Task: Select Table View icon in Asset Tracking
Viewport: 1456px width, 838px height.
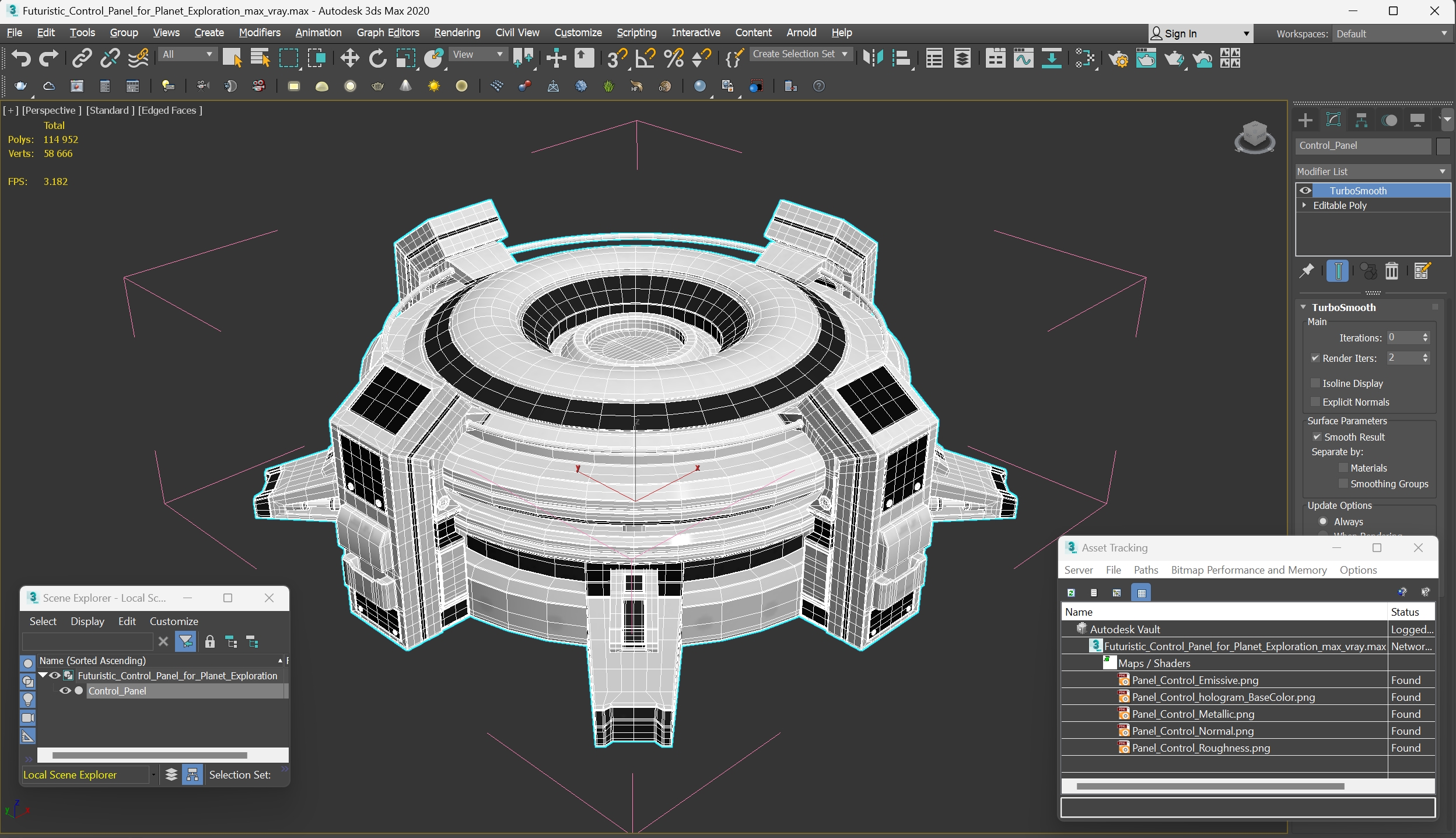Action: tap(1142, 593)
